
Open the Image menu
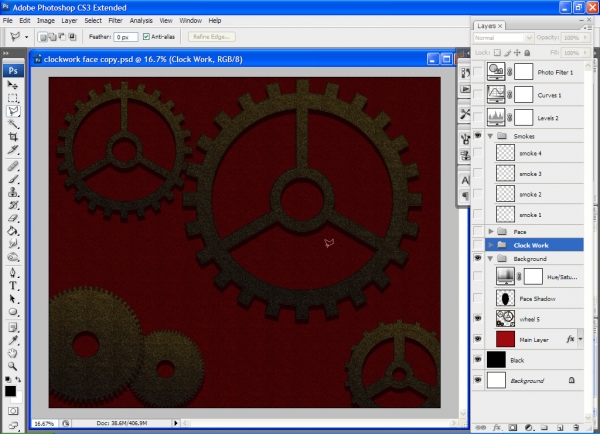tap(46, 21)
